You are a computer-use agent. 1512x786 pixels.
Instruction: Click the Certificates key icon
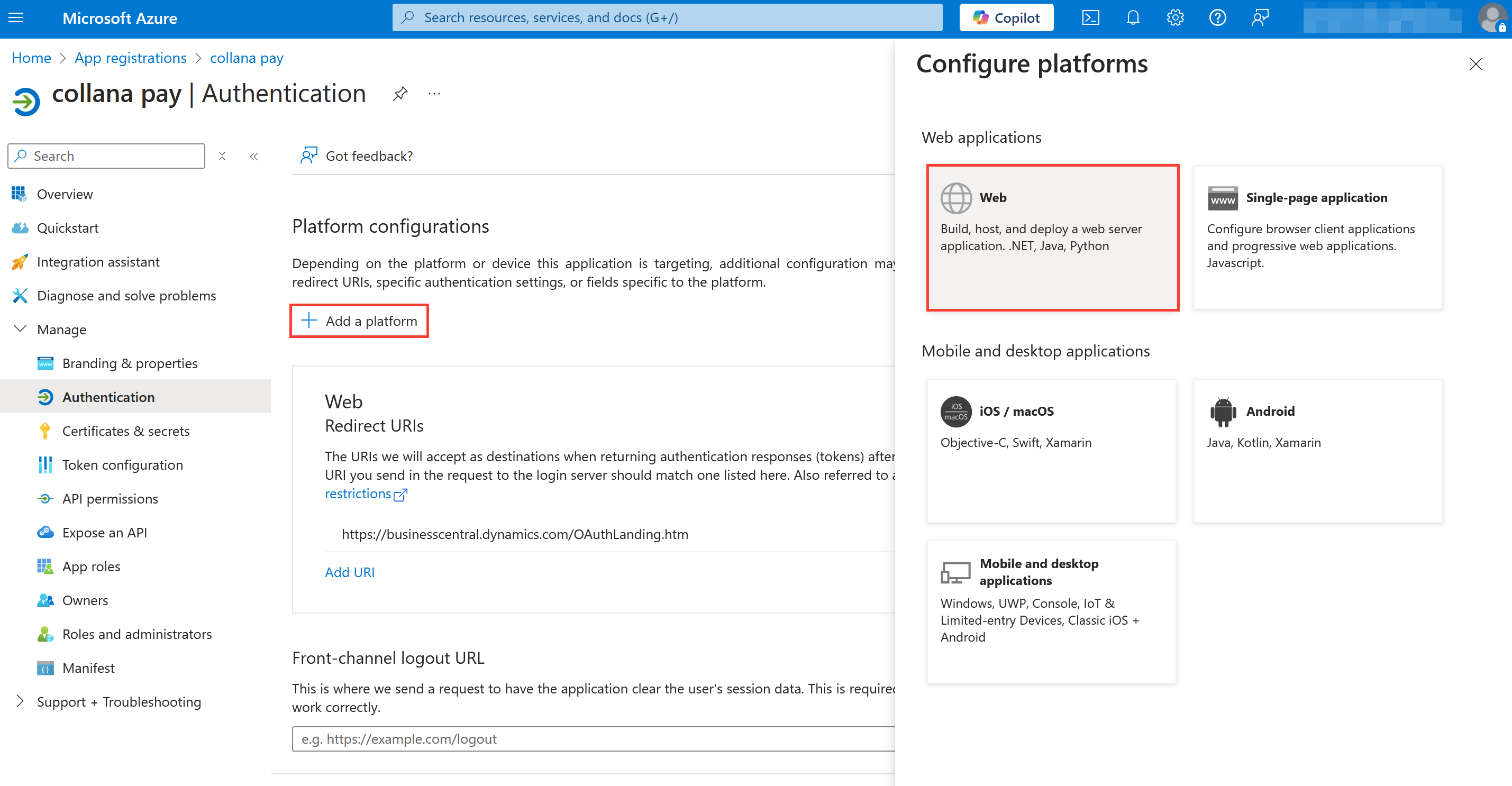[44, 431]
